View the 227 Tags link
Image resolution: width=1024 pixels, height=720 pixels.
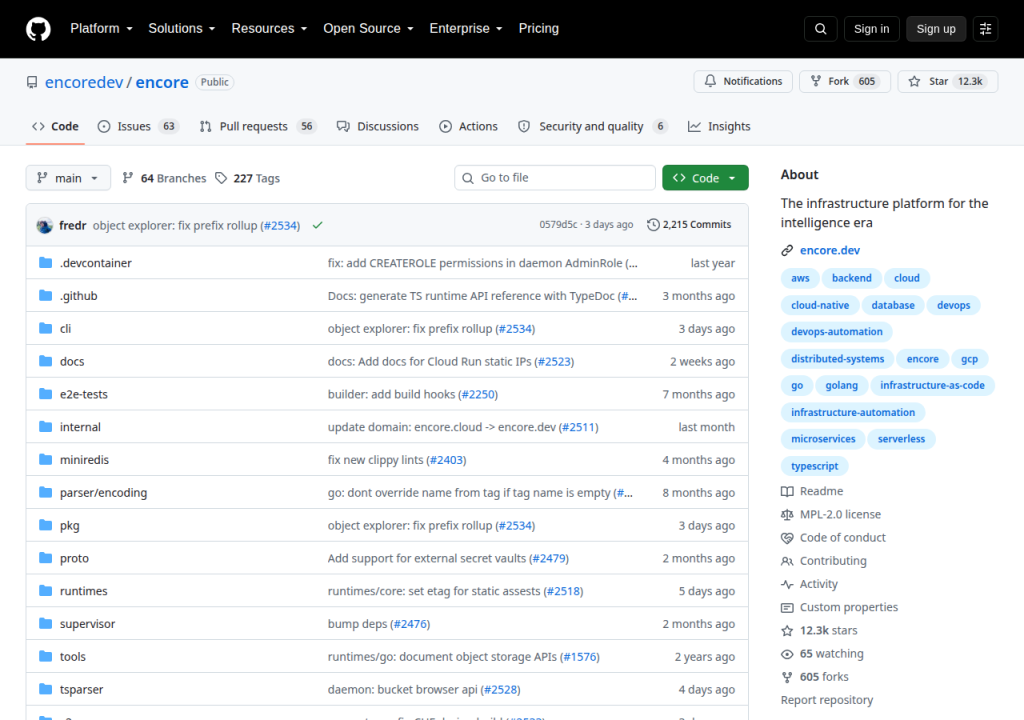[x=248, y=178]
